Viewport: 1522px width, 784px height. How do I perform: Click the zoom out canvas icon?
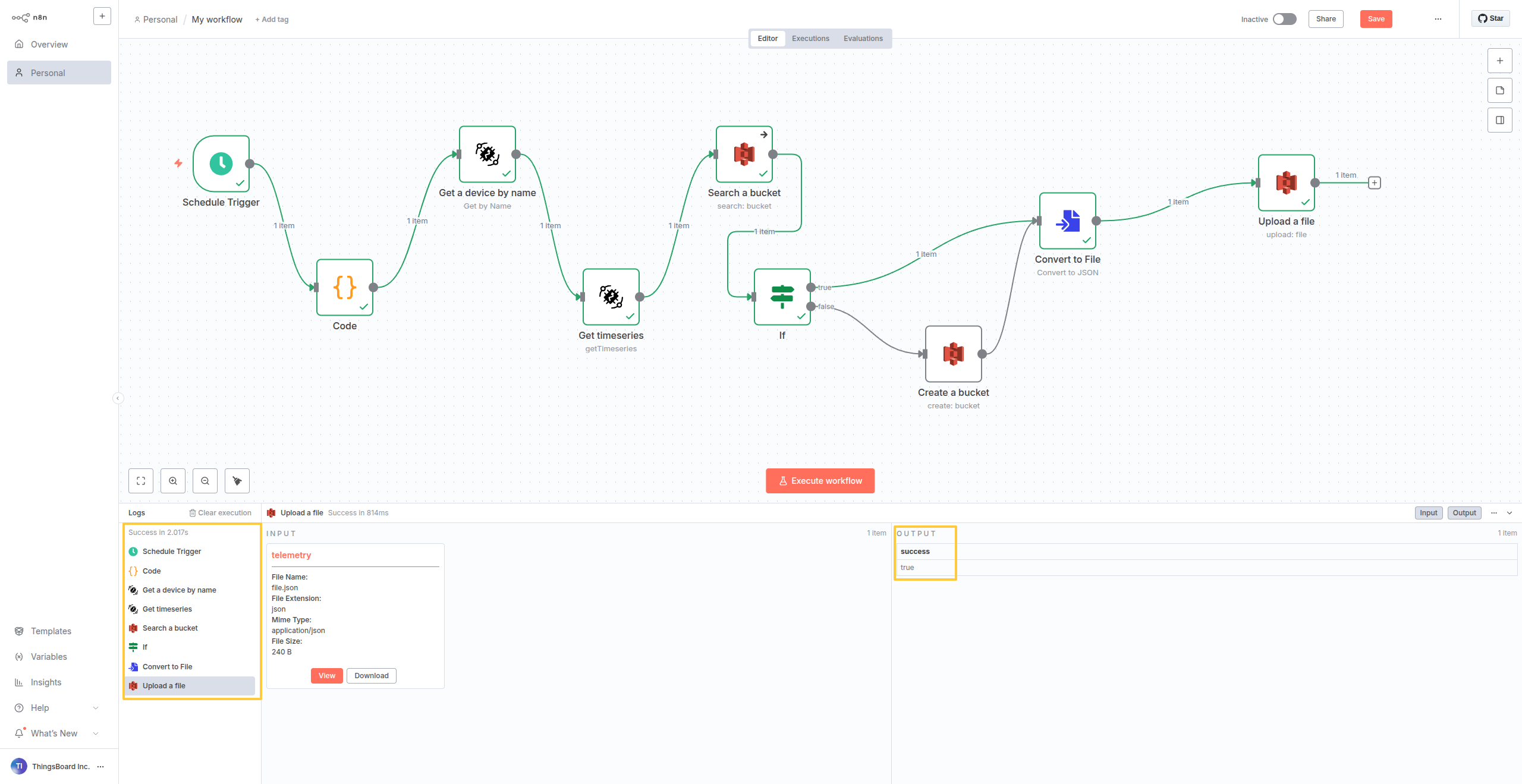point(205,481)
